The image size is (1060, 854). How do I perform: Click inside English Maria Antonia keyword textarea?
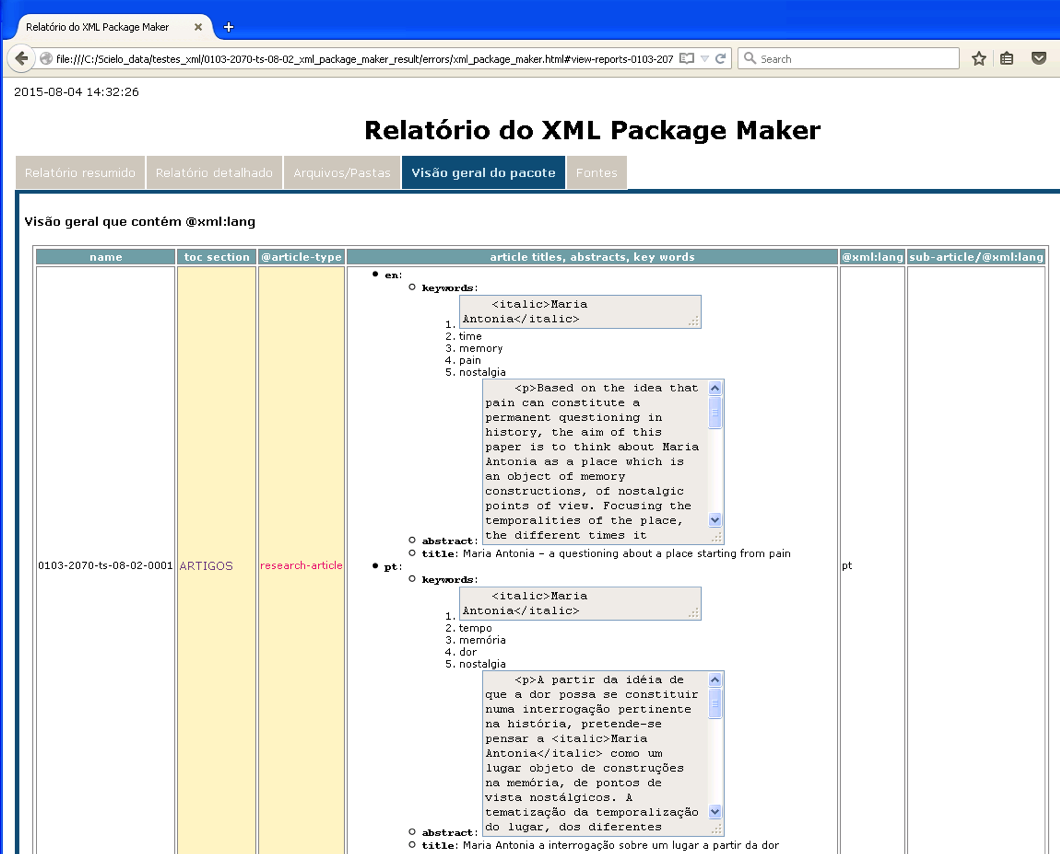tap(580, 312)
